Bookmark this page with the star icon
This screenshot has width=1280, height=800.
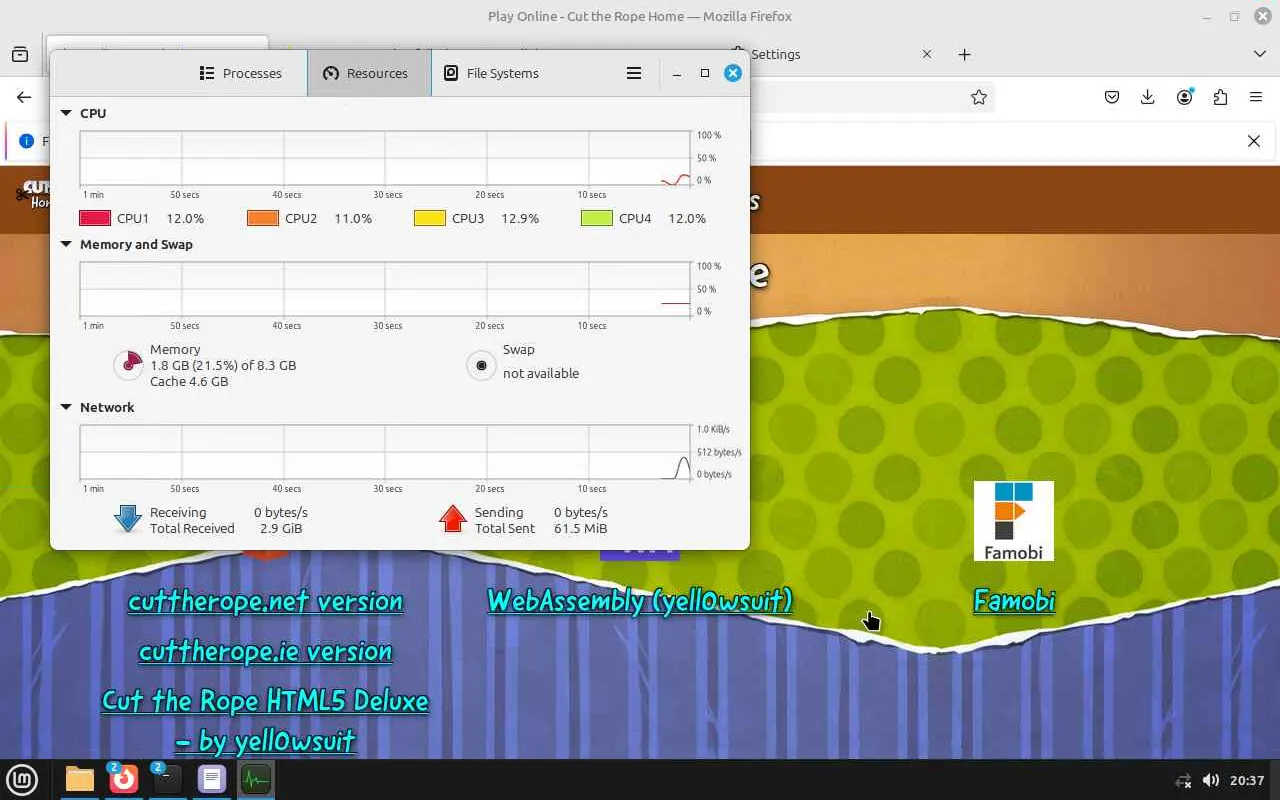pos(979,97)
